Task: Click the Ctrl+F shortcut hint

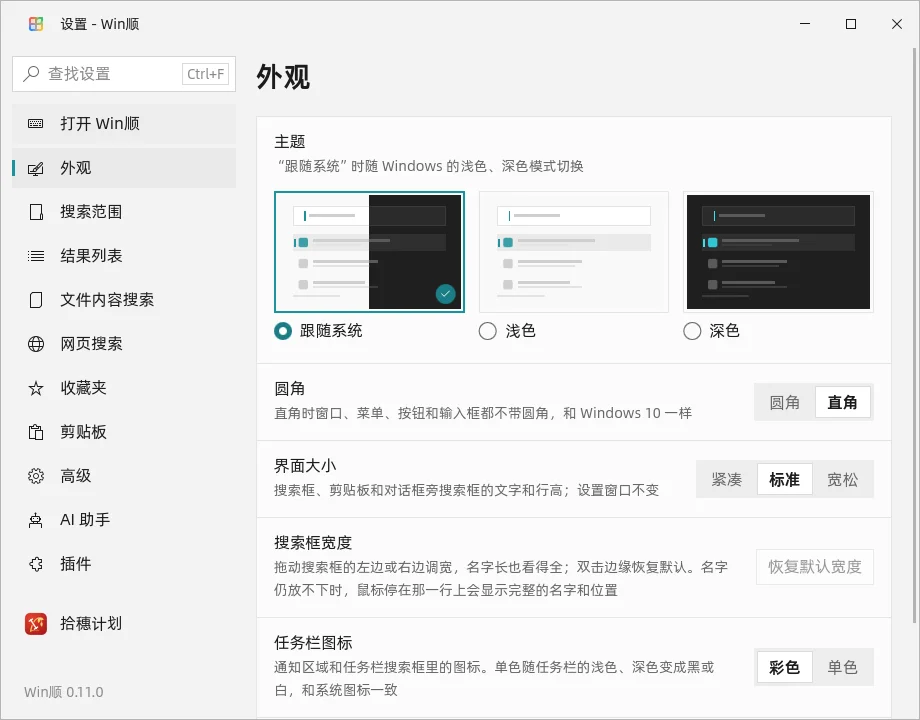Action: tap(205, 74)
